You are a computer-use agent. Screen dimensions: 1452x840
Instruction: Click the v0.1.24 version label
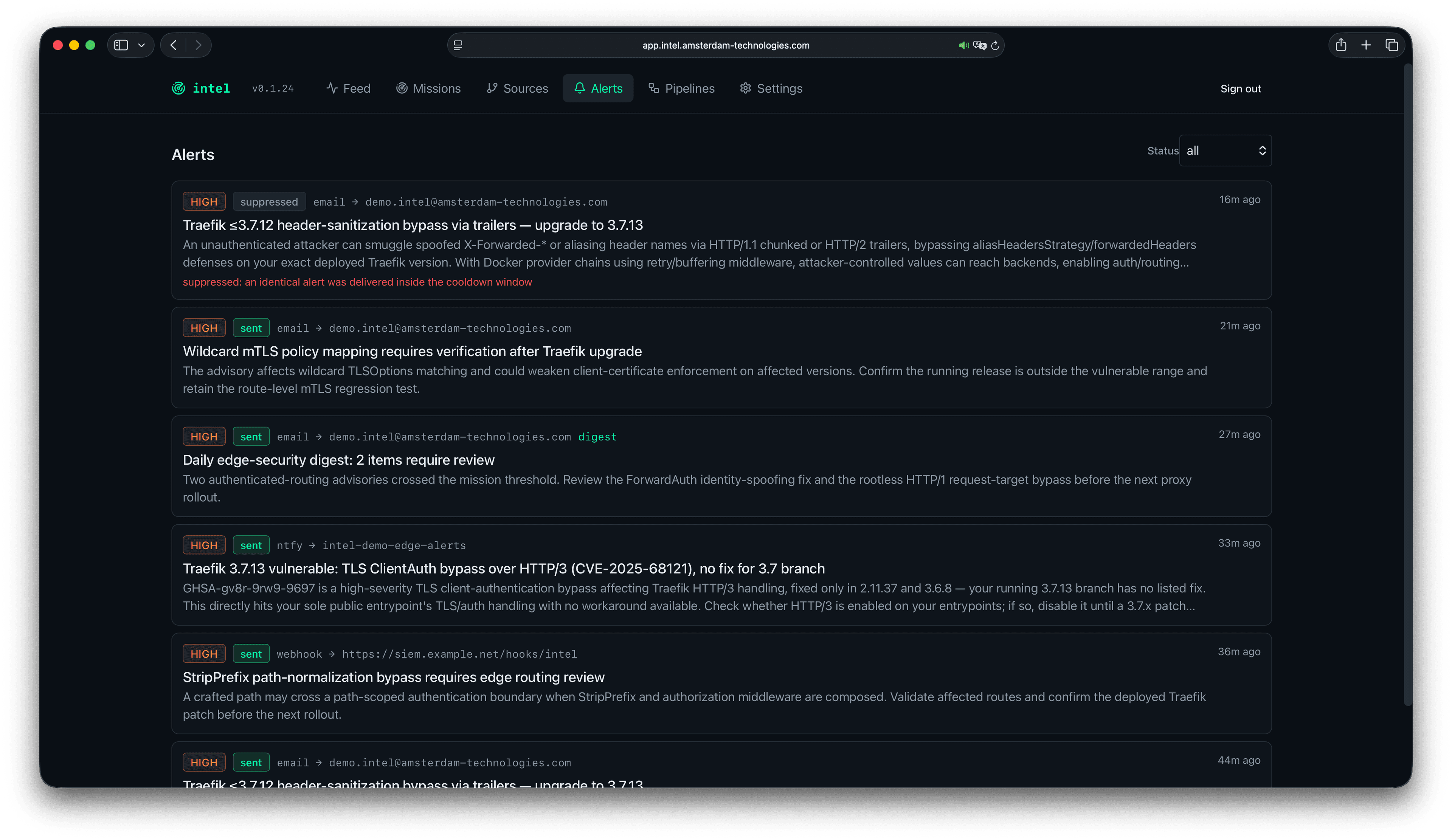273,88
